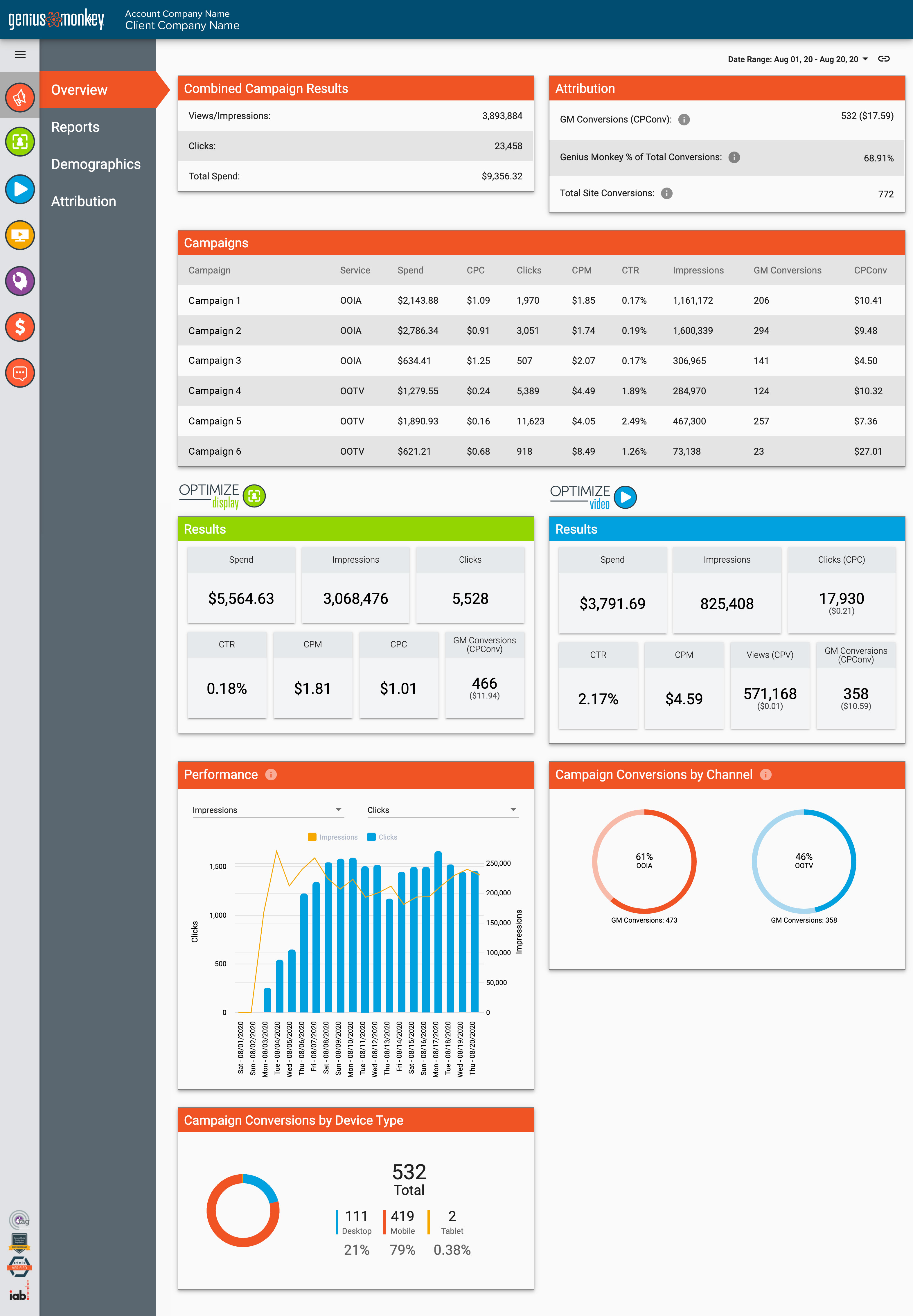Open the yellow TV screen sidebar icon
The height and width of the screenshot is (1316, 913).
pyautogui.click(x=20, y=235)
